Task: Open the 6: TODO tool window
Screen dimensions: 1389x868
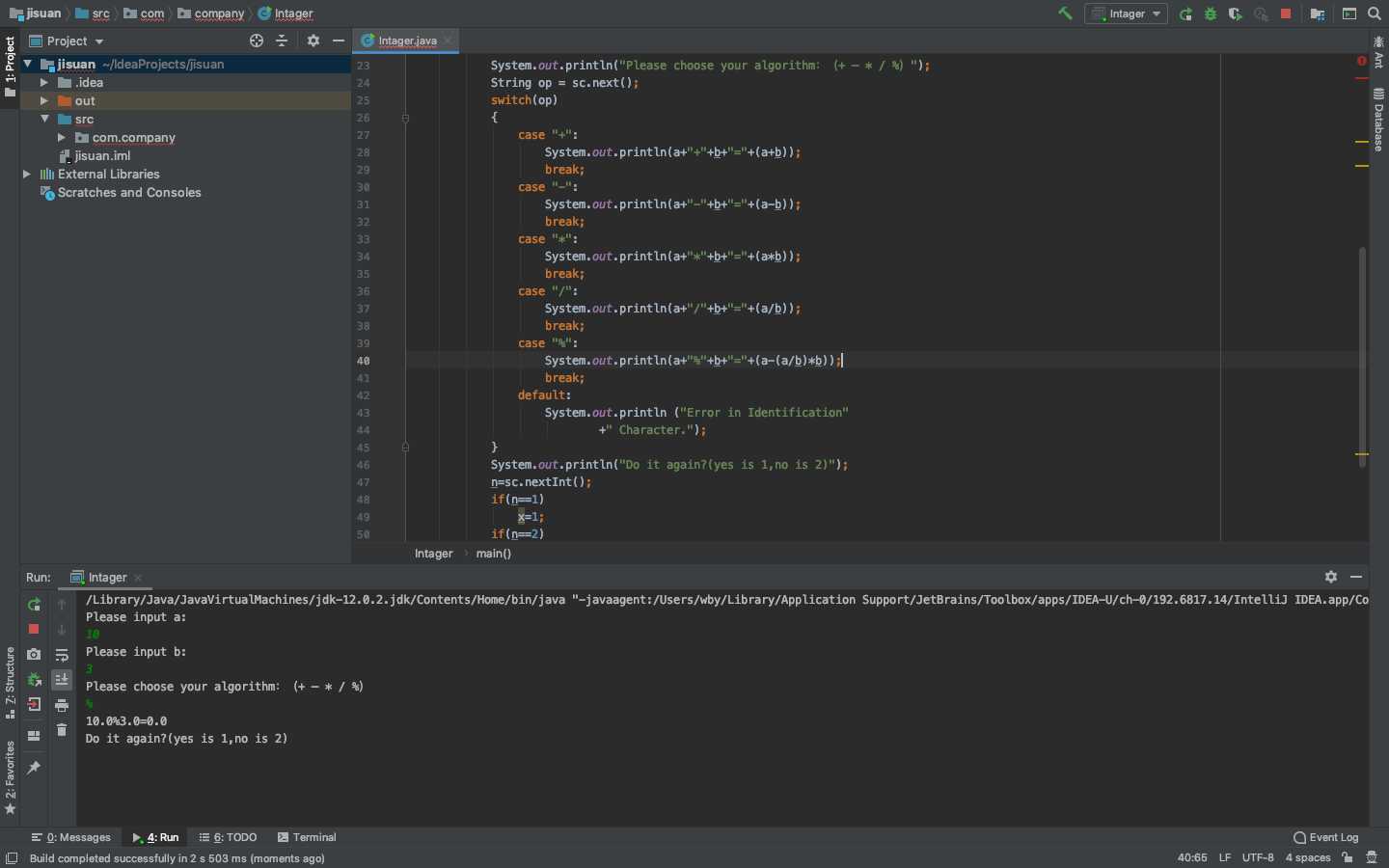Action: (229, 837)
